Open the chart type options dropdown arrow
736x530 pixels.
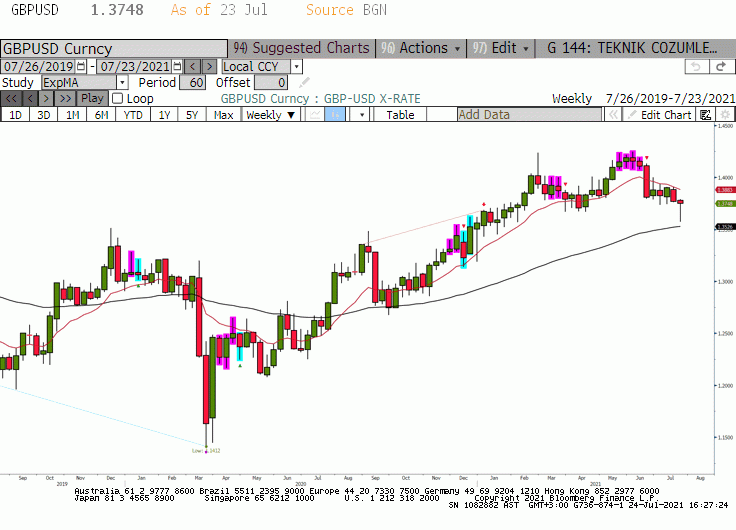pyautogui.click(x=361, y=115)
